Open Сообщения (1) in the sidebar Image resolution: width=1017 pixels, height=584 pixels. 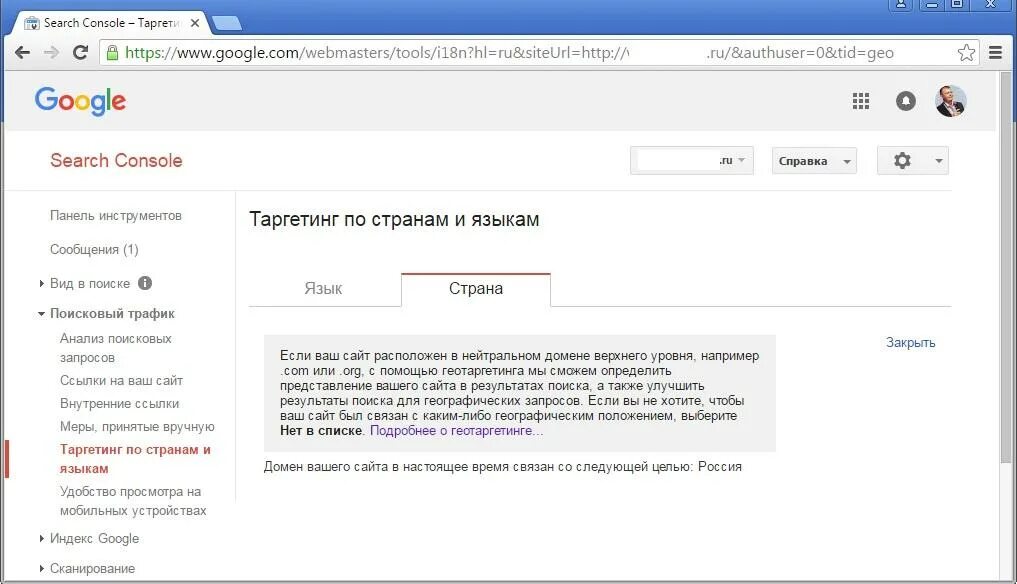click(94, 249)
